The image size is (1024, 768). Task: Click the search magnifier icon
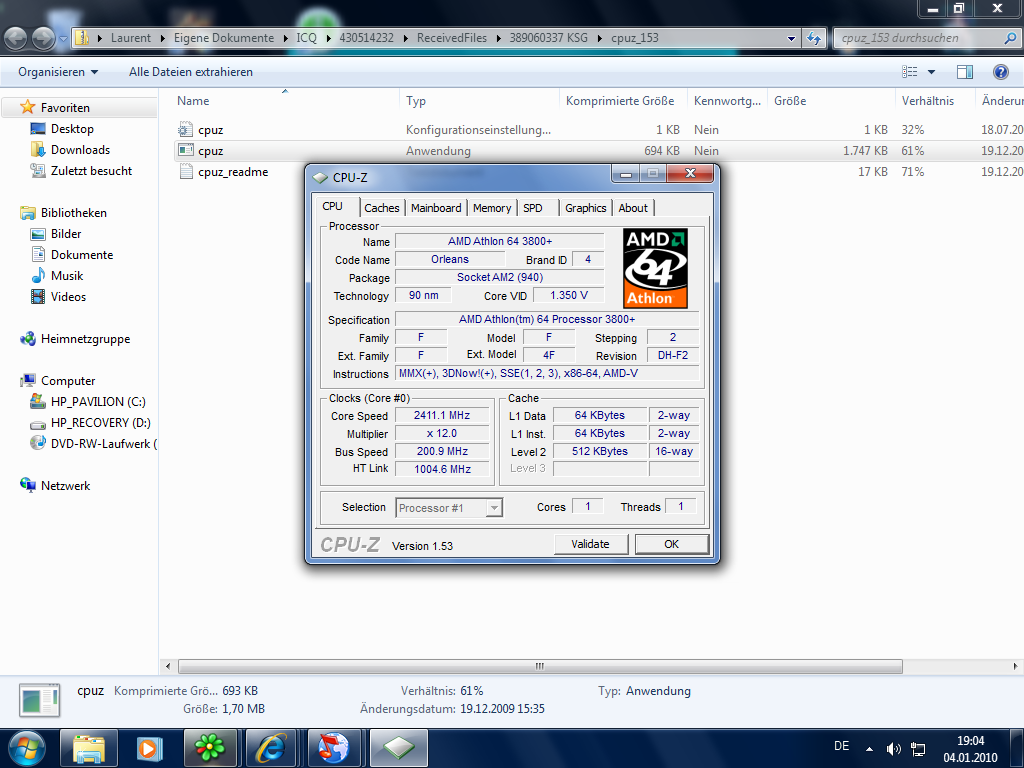[1010, 38]
